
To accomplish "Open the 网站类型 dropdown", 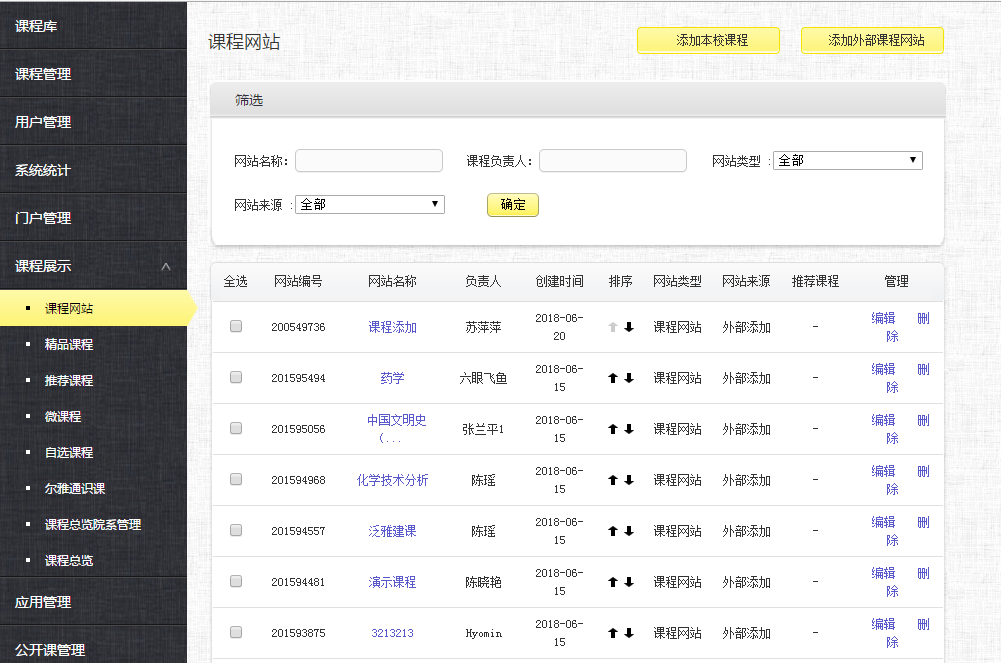I will click(x=846, y=160).
